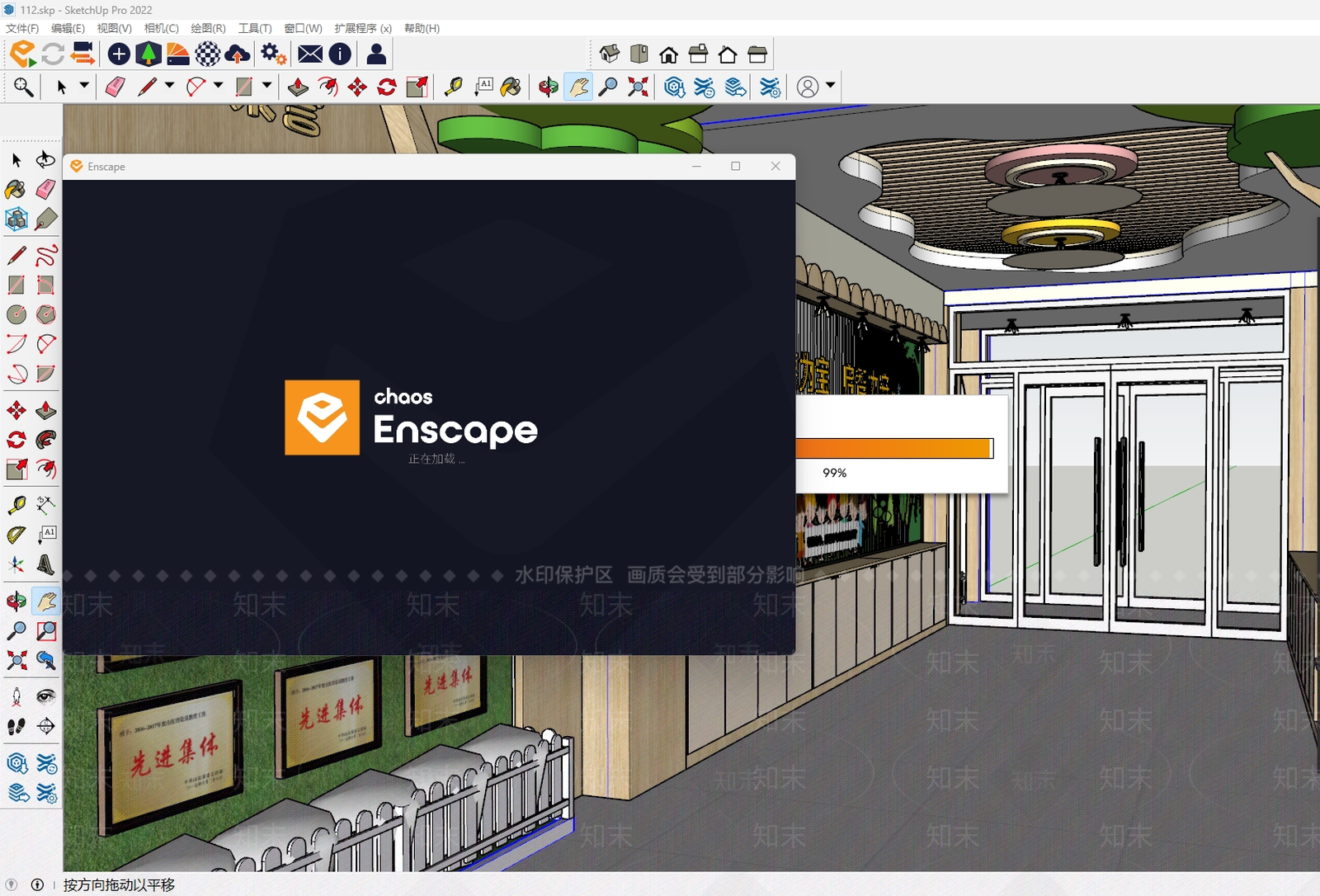Return to the Previous view

point(46,660)
